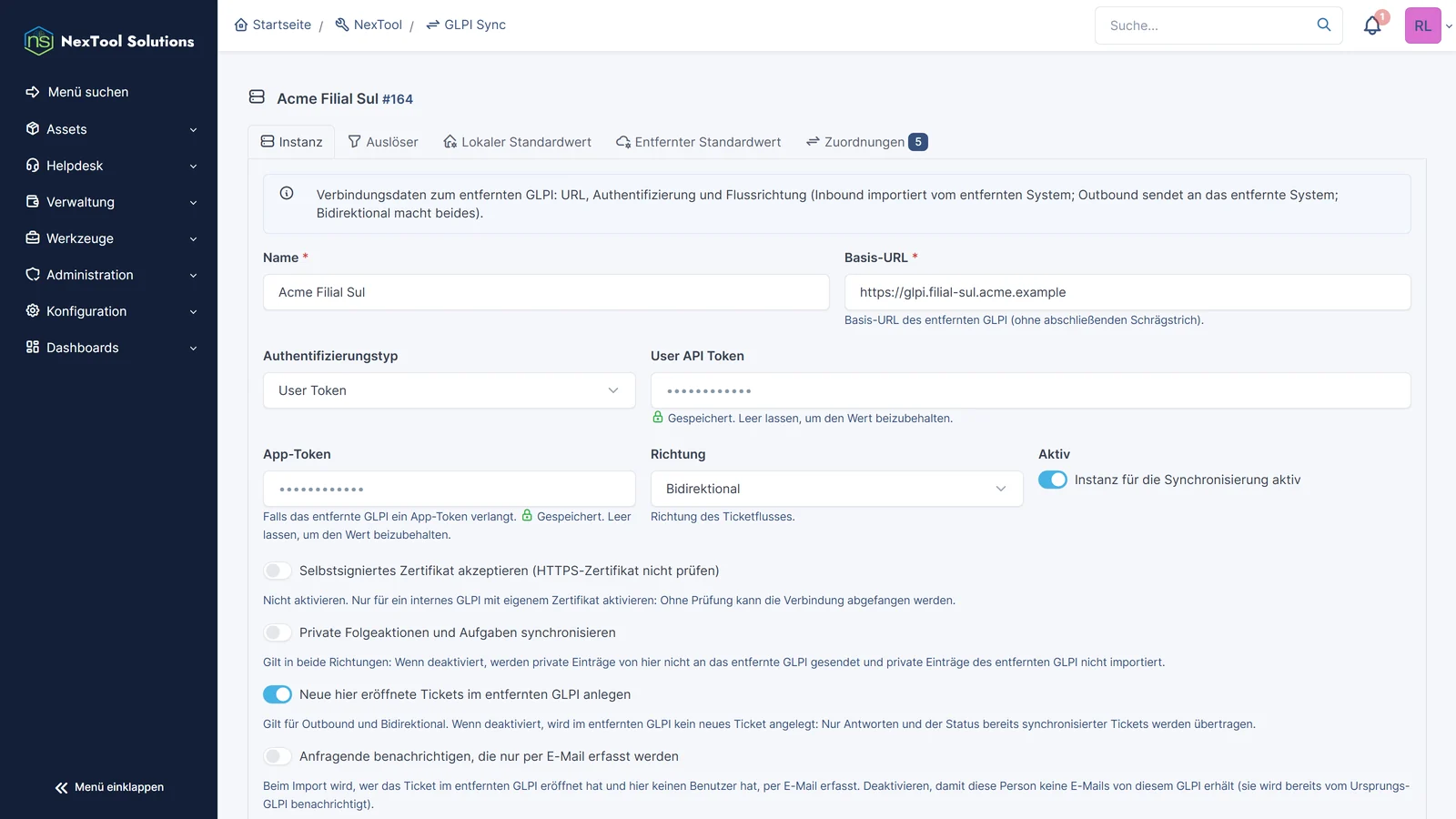Viewport: 1456px width, 819px height.
Task: Click the Helpdesk headset icon
Action: coord(33,165)
